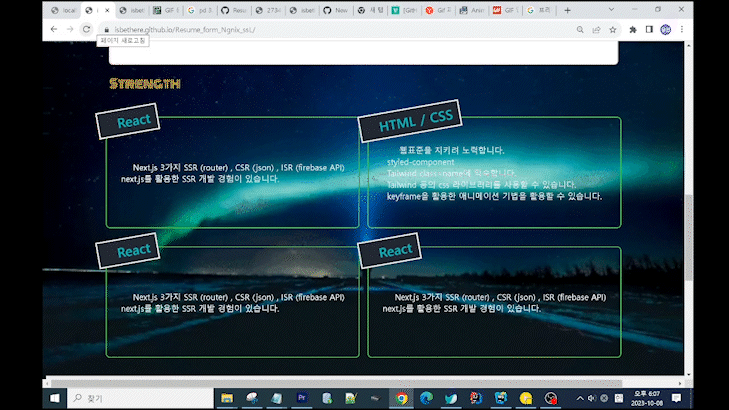Select the URL in the address bar
The height and width of the screenshot is (410, 729).
click(185, 30)
